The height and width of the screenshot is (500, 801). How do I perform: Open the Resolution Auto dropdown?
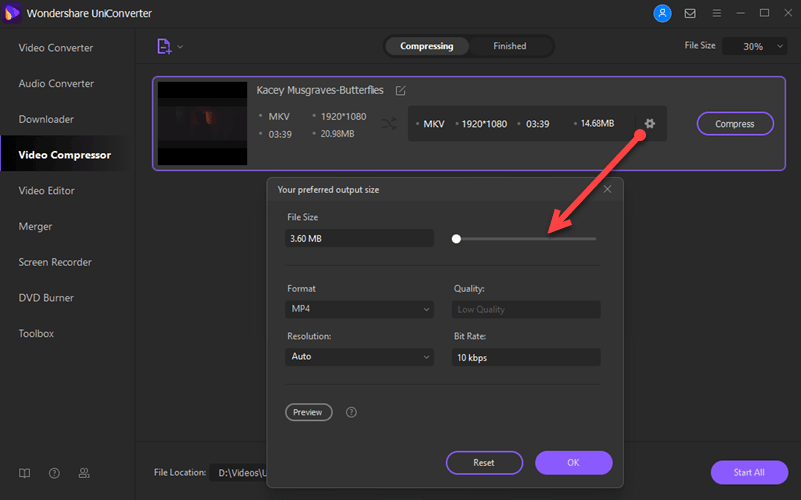click(359, 356)
